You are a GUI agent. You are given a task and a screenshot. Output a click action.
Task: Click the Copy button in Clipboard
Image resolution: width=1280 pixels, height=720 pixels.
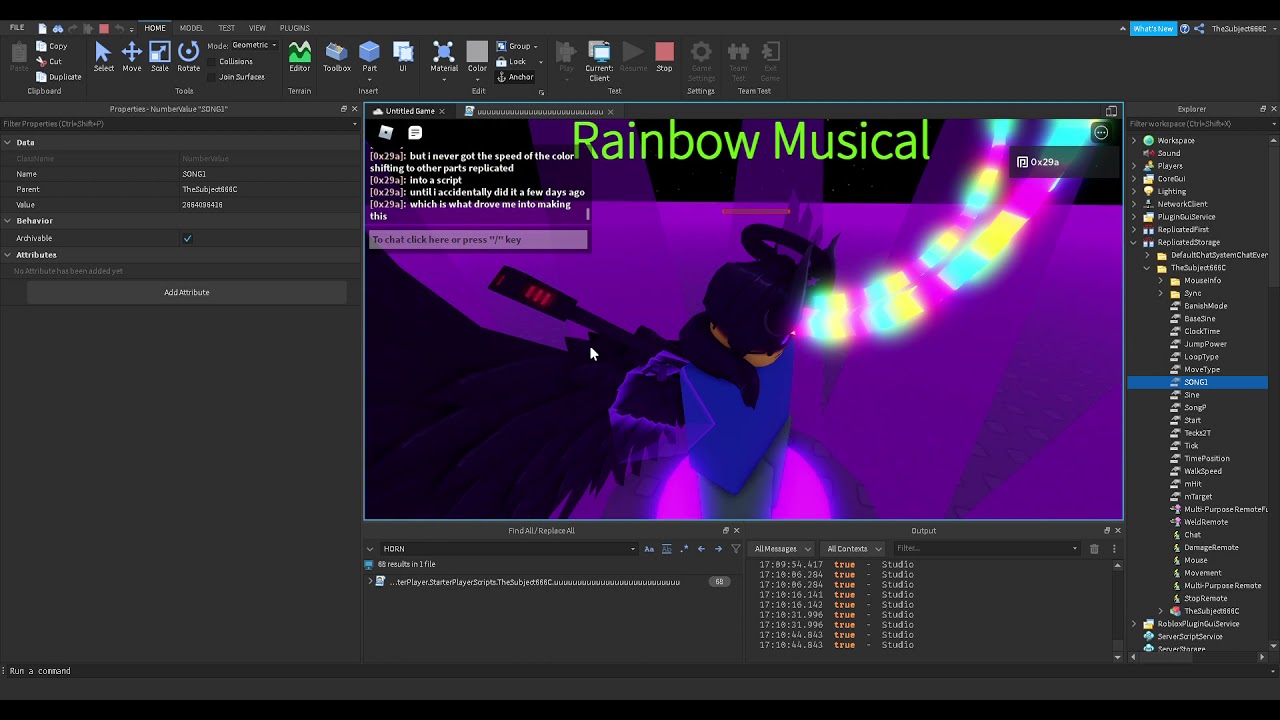51,46
